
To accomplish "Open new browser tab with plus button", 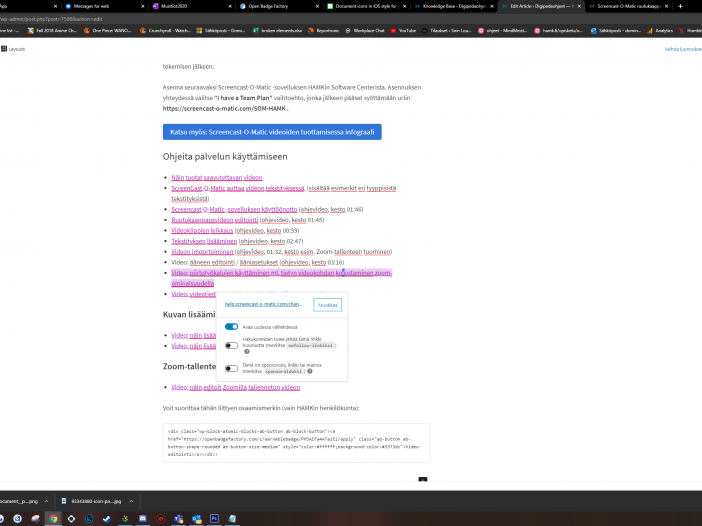I will (681, 6).
